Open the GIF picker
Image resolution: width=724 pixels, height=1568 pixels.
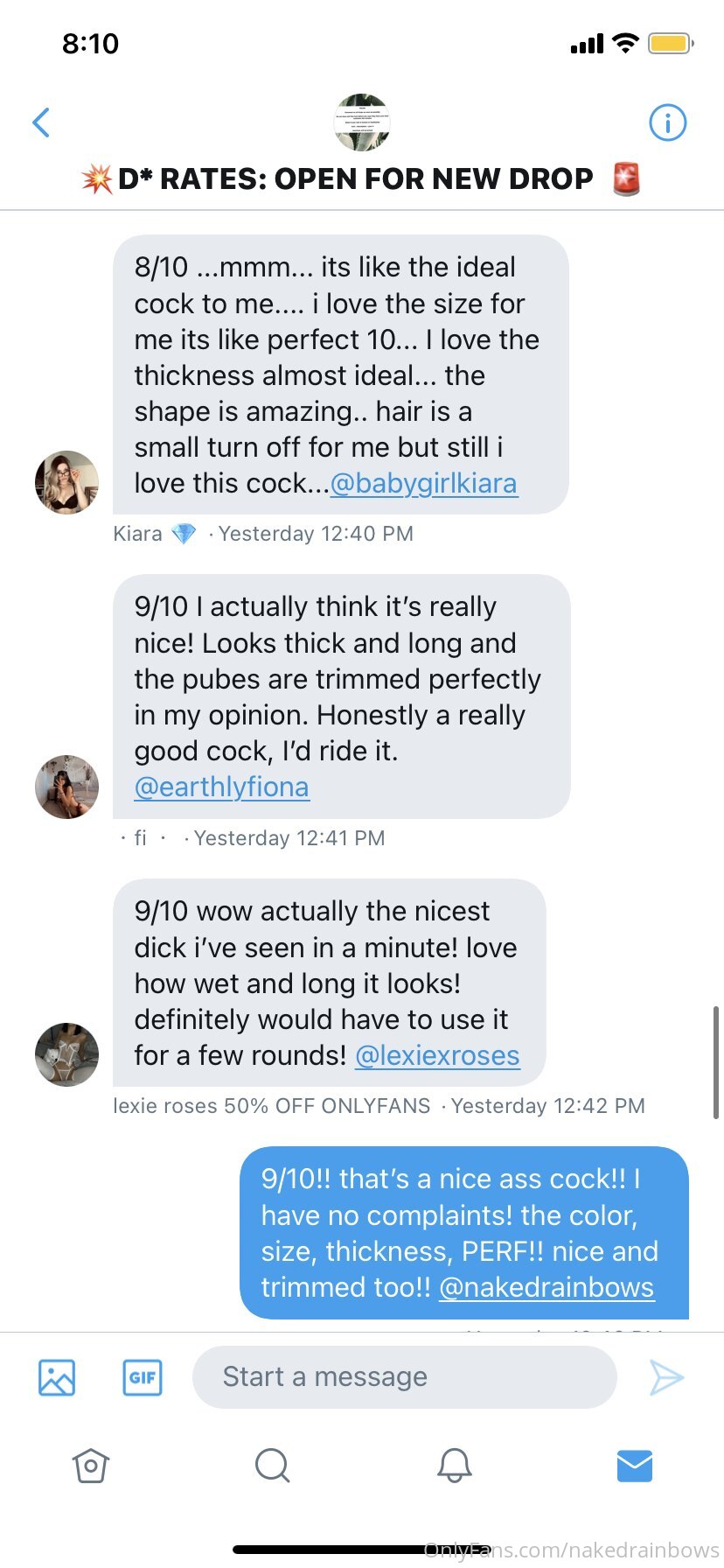click(143, 1377)
